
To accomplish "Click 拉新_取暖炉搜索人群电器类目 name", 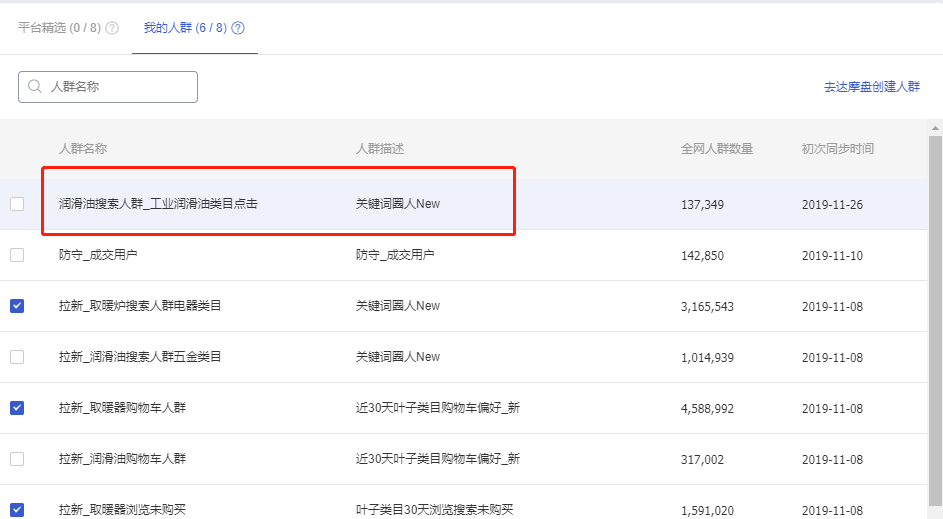I will click(x=140, y=306).
